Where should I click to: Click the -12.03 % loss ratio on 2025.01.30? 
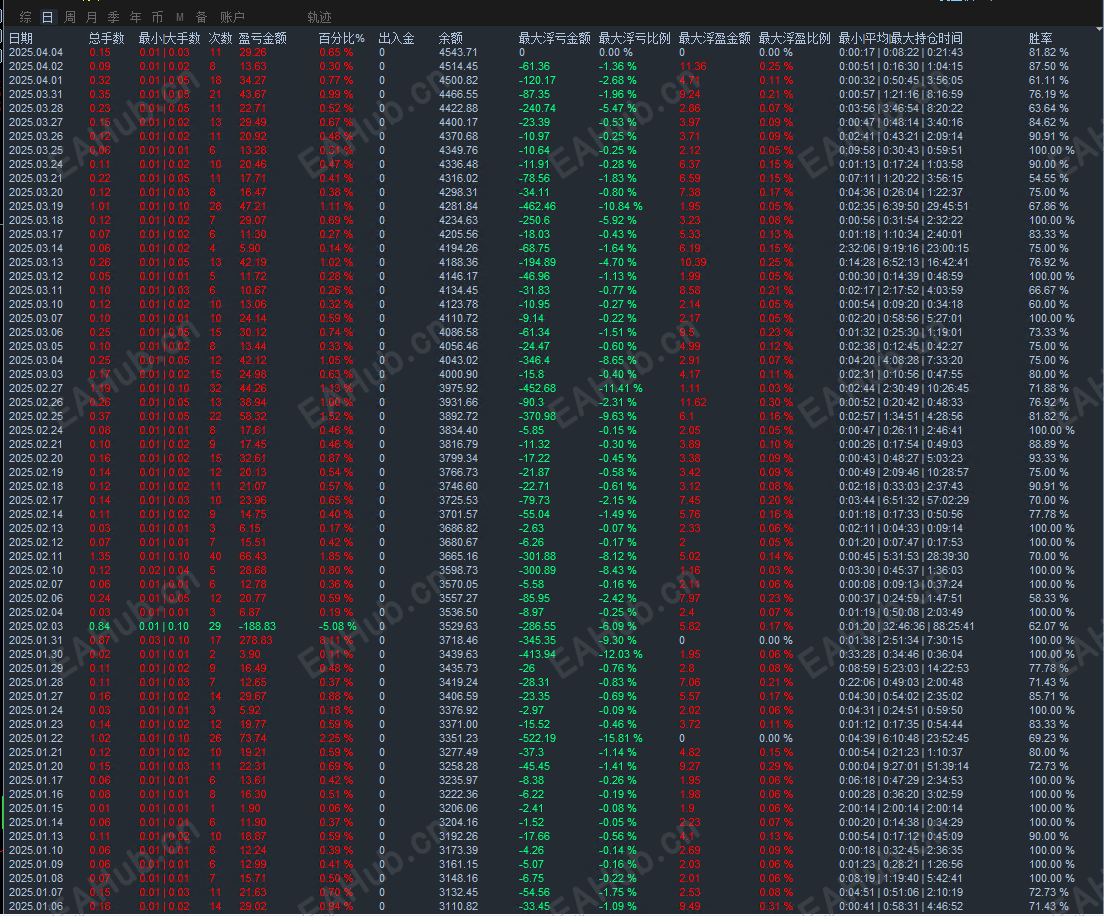pyautogui.click(x=620, y=654)
